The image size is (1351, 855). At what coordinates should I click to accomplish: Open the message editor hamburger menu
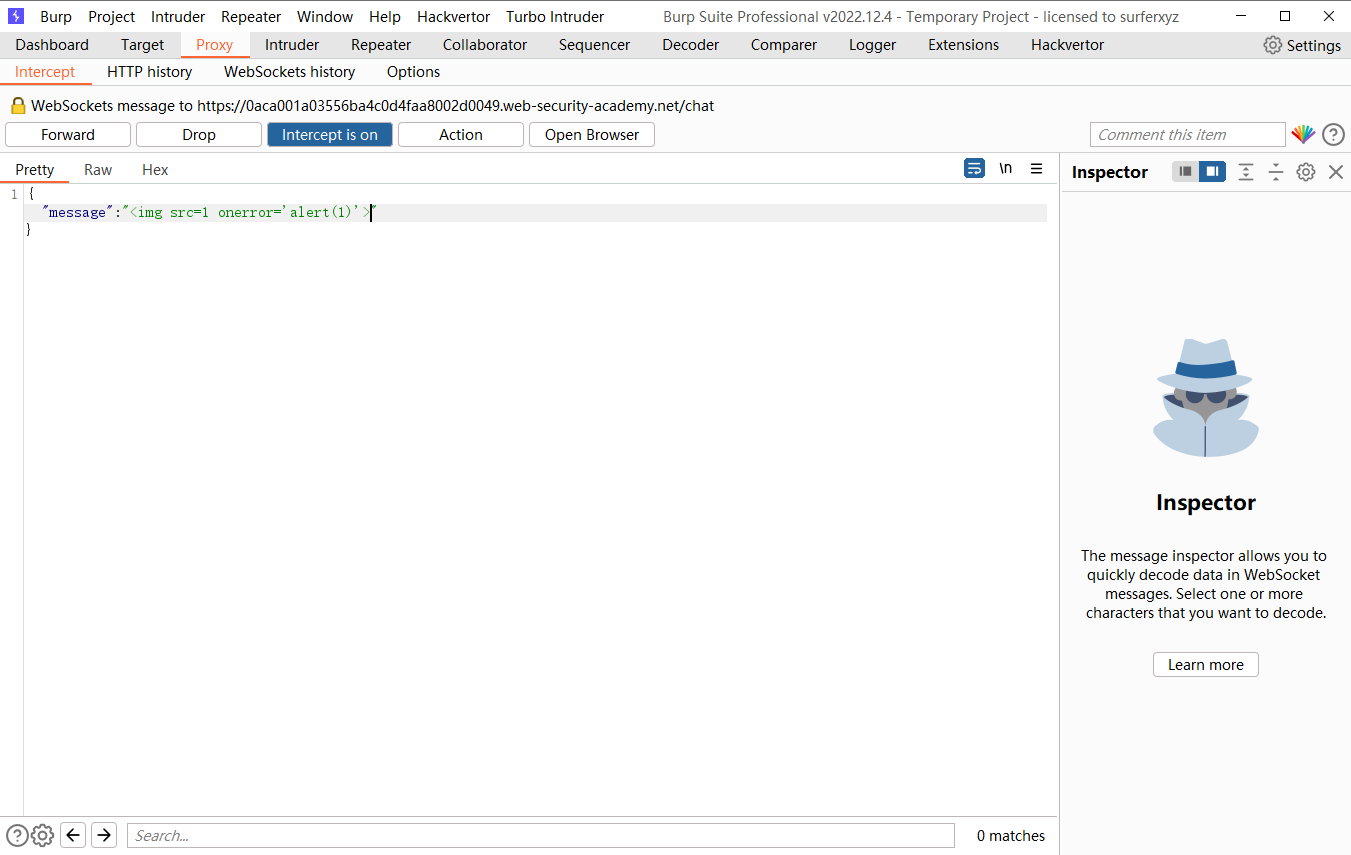coord(1036,168)
